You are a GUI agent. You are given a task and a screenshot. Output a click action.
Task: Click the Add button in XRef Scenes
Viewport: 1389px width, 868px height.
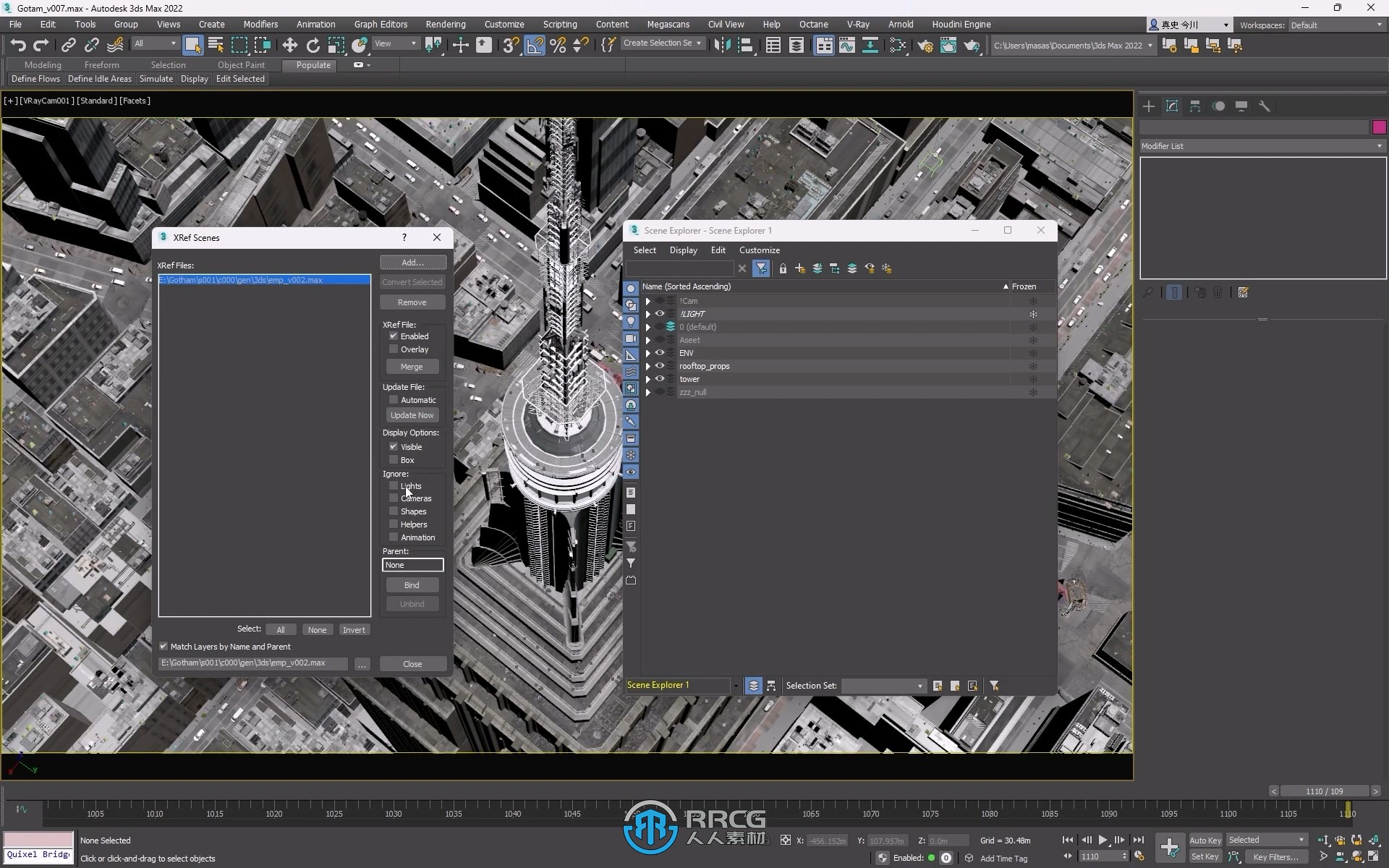click(x=412, y=262)
